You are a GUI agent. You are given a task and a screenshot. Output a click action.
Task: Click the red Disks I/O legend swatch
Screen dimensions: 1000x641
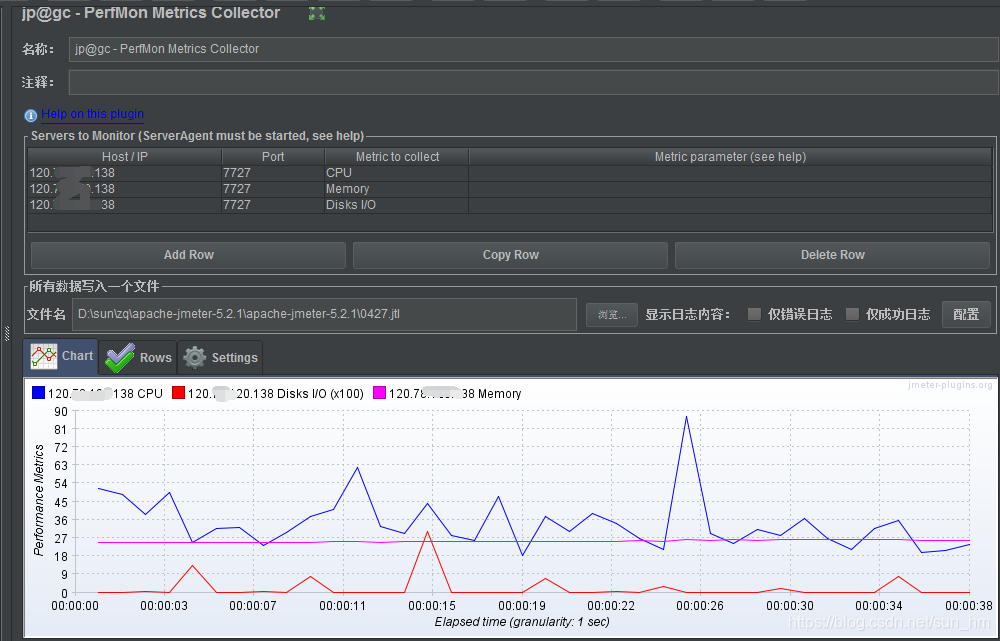179,393
